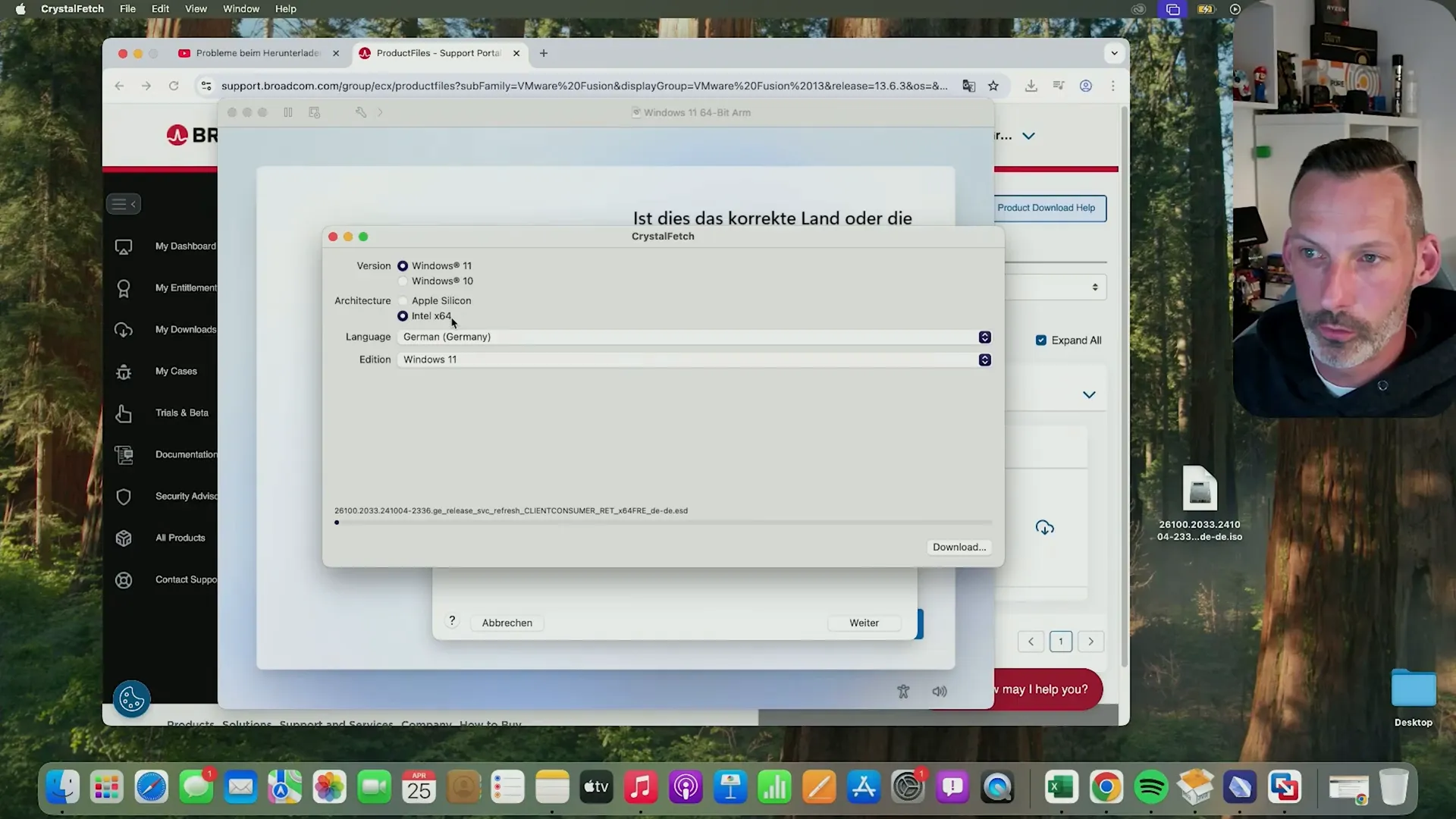Click the browser back arrow
This screenshot has width=1456, height=819.
pos(119,86)
